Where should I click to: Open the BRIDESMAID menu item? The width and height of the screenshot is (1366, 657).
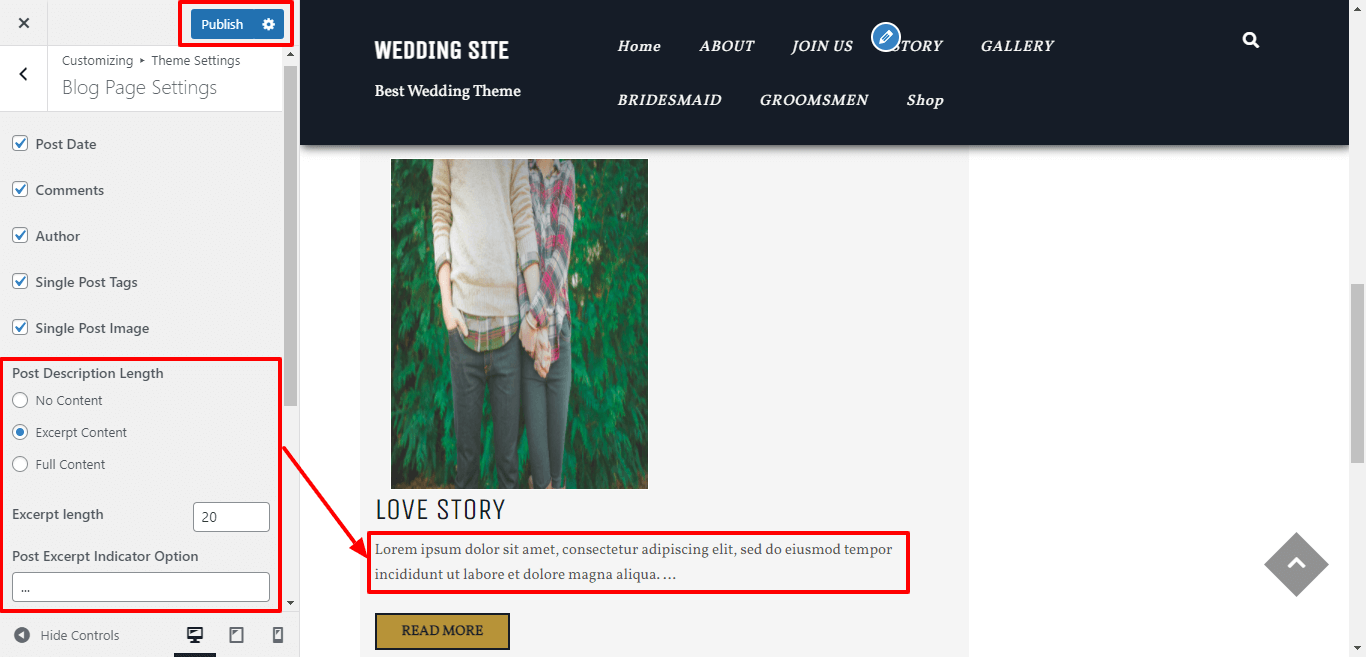click(x=669, y=100)
